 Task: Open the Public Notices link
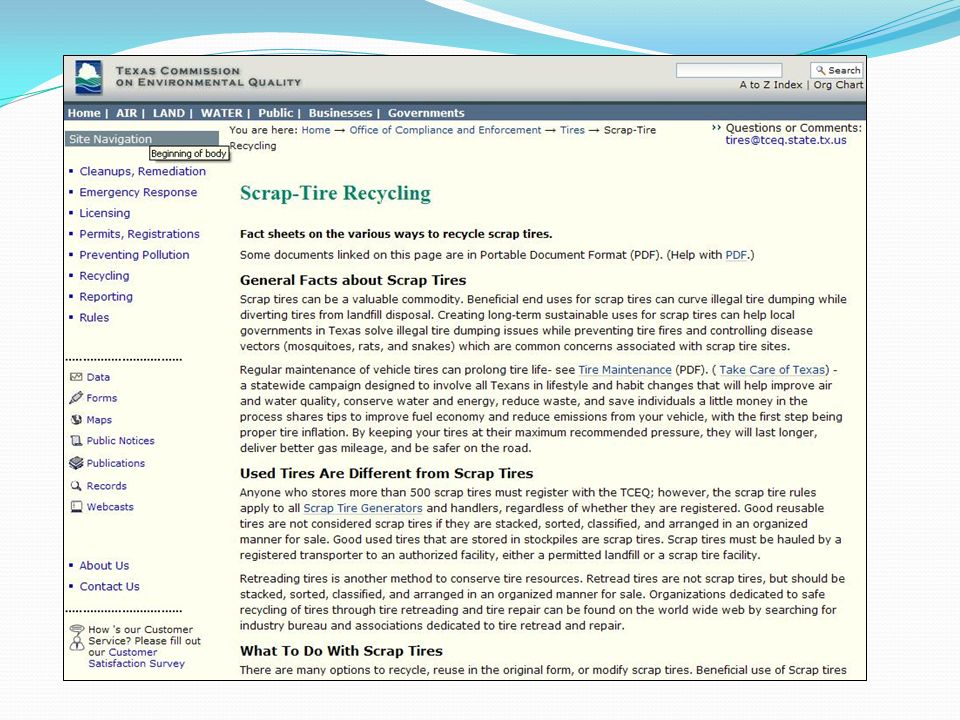[121, 441]
